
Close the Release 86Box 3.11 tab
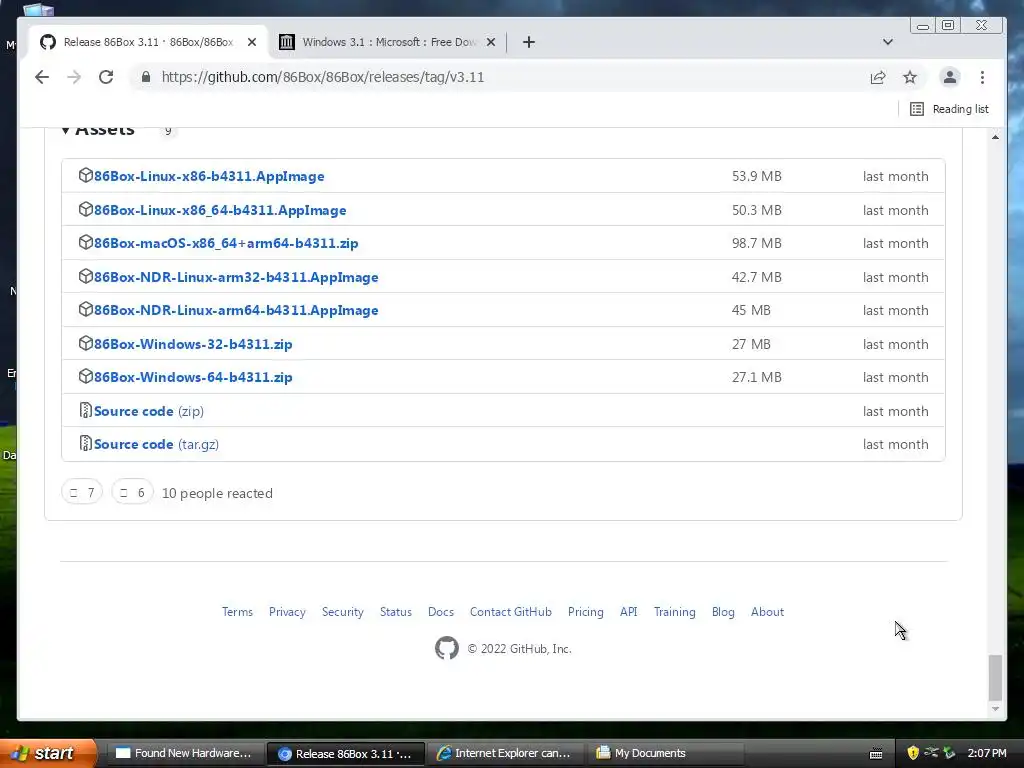coord(252,42)
